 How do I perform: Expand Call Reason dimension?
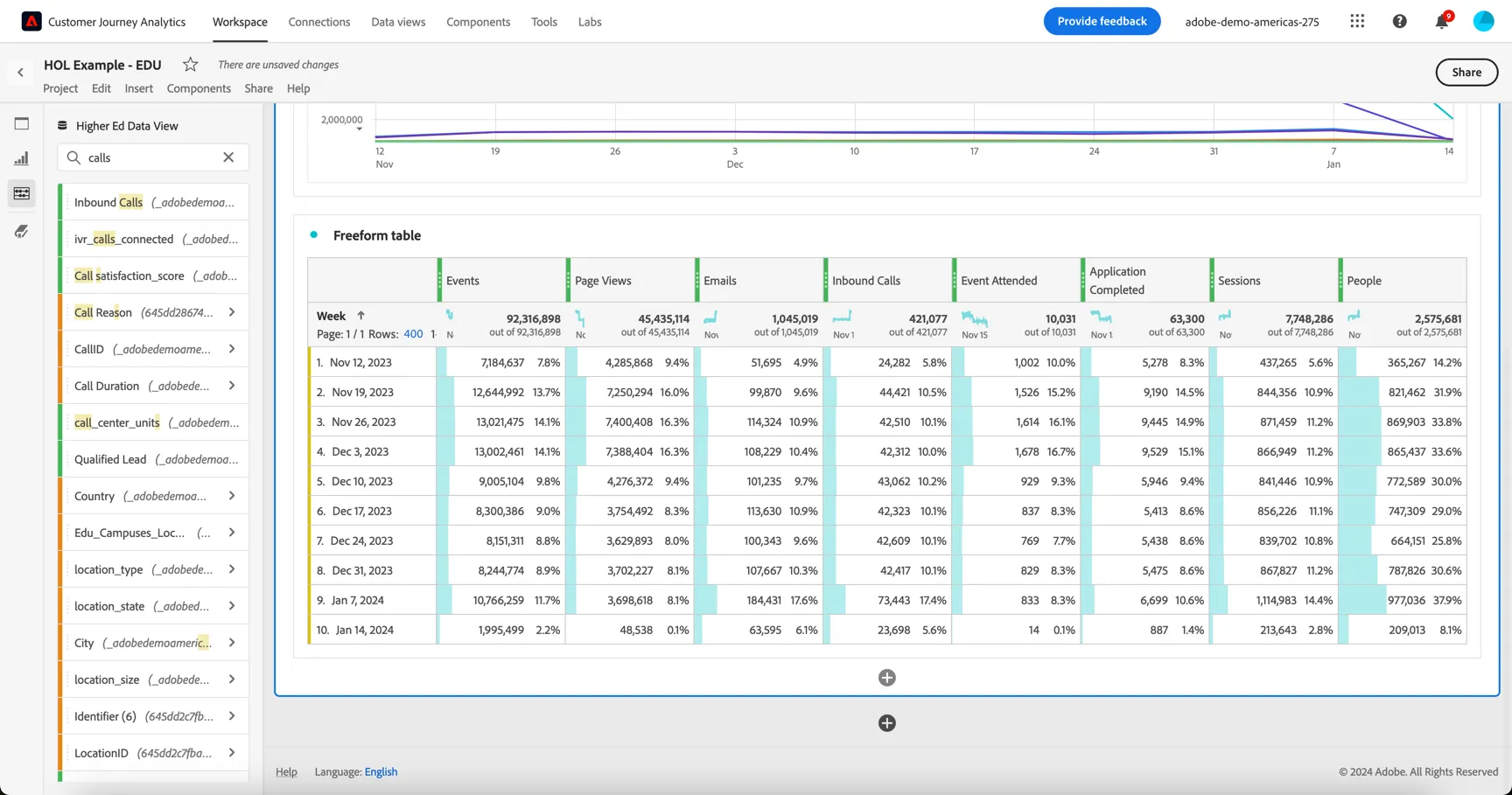point(232,312)
